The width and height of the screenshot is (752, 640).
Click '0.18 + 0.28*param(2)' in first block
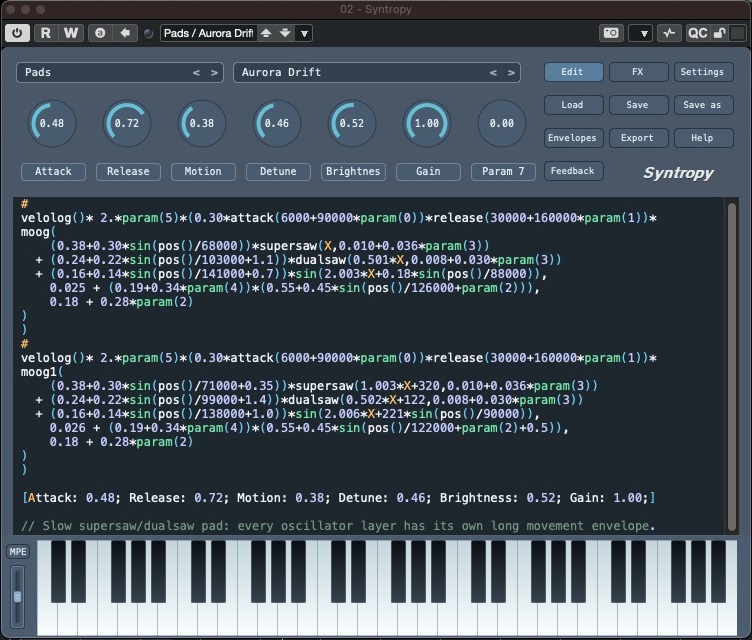pyautogui.click(x=121, y=302)
